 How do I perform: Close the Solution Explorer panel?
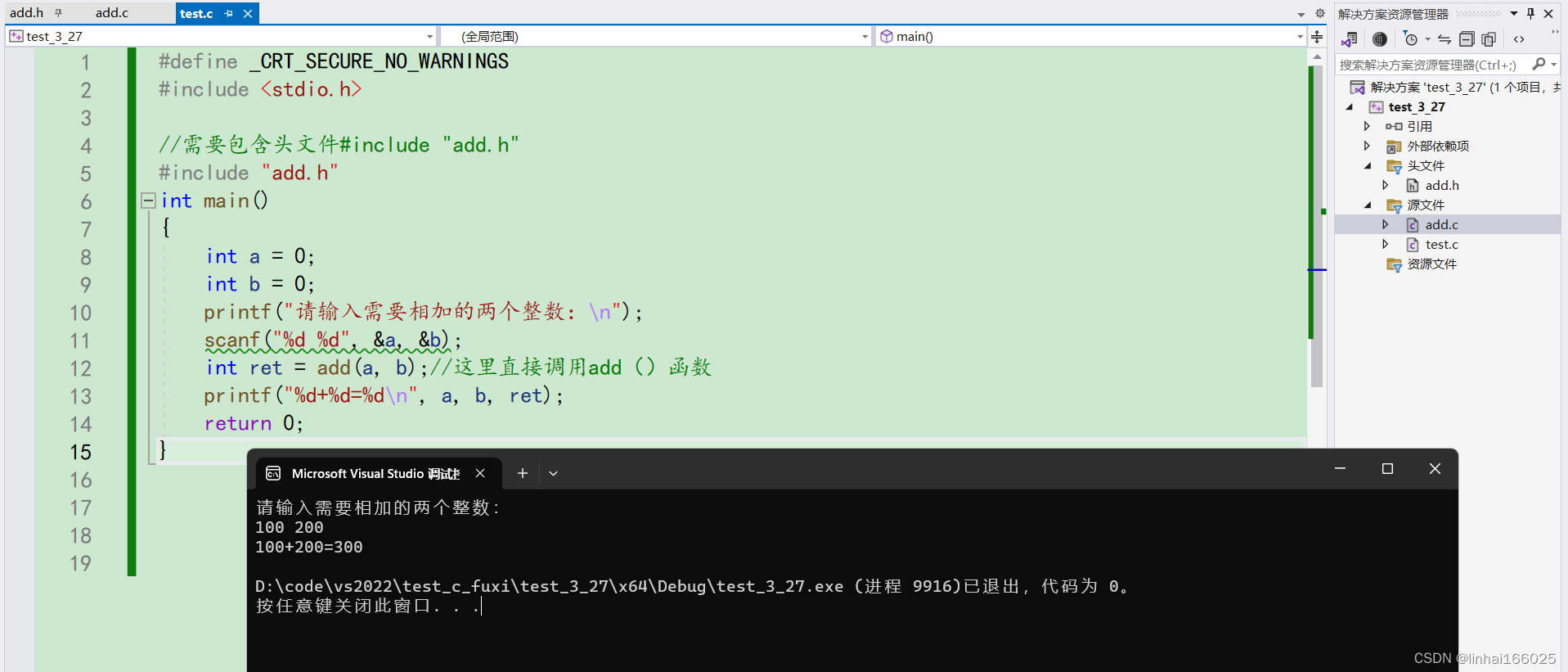[x=1548, y=13]
